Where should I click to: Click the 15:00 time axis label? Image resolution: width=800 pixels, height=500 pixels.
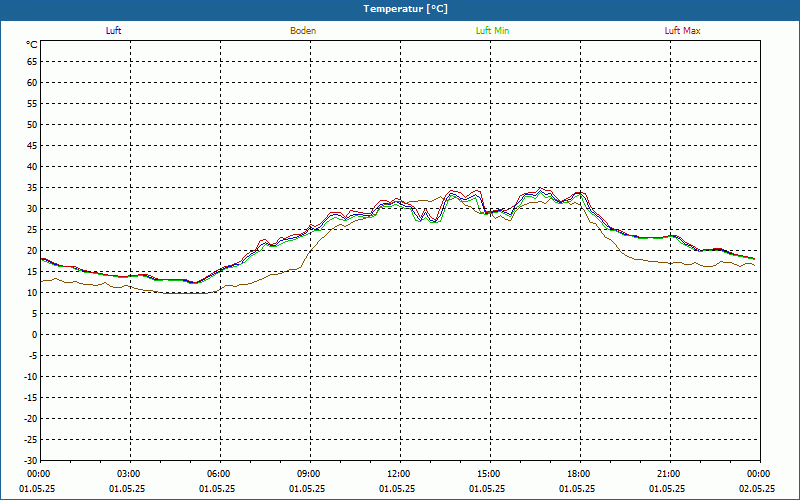click(490, 474)
